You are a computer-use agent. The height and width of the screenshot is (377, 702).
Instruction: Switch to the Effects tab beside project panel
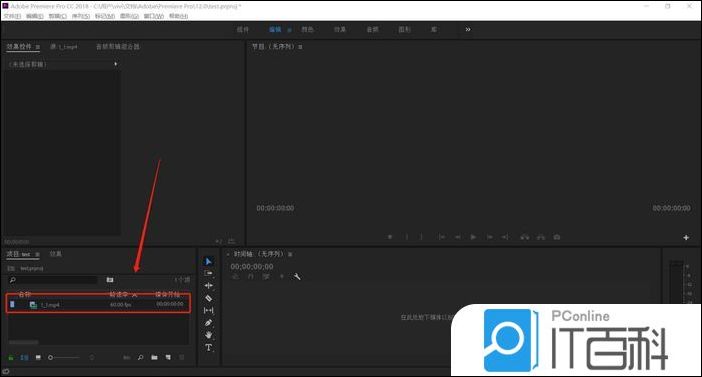(56, 254)
